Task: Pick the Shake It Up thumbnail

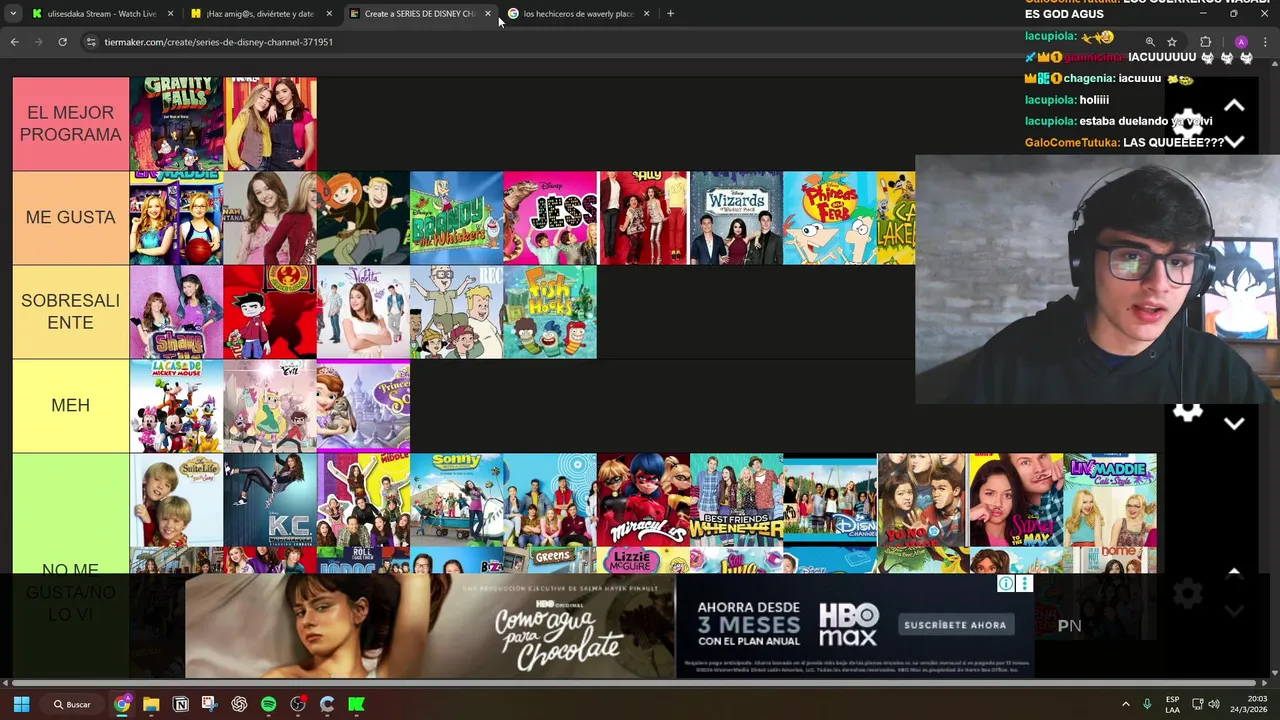Action: [x=176, y=312]
